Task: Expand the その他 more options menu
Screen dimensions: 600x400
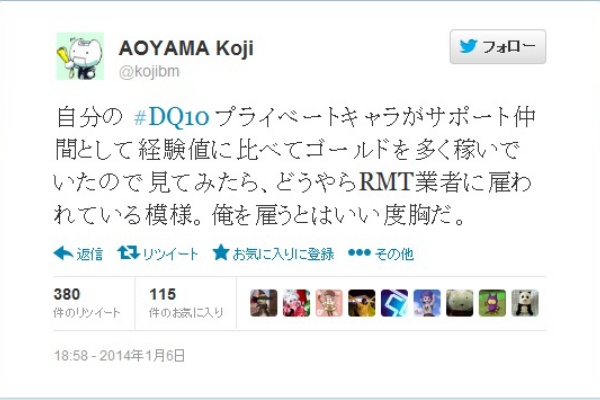Action: click(381, 253)
